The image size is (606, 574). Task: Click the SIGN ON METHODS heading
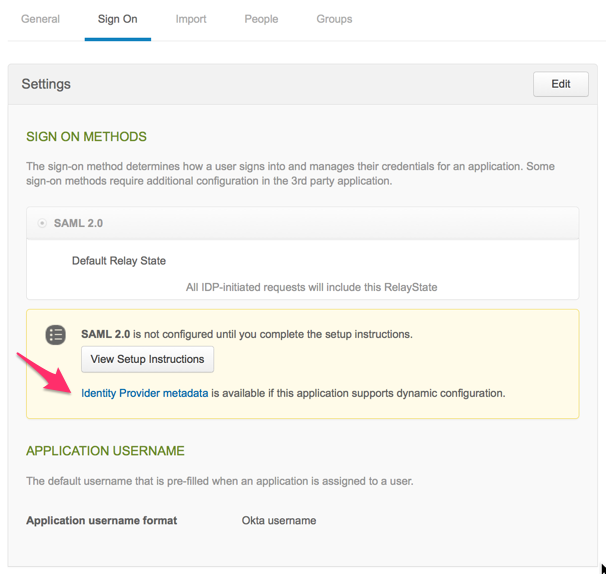tap(86, 136)
